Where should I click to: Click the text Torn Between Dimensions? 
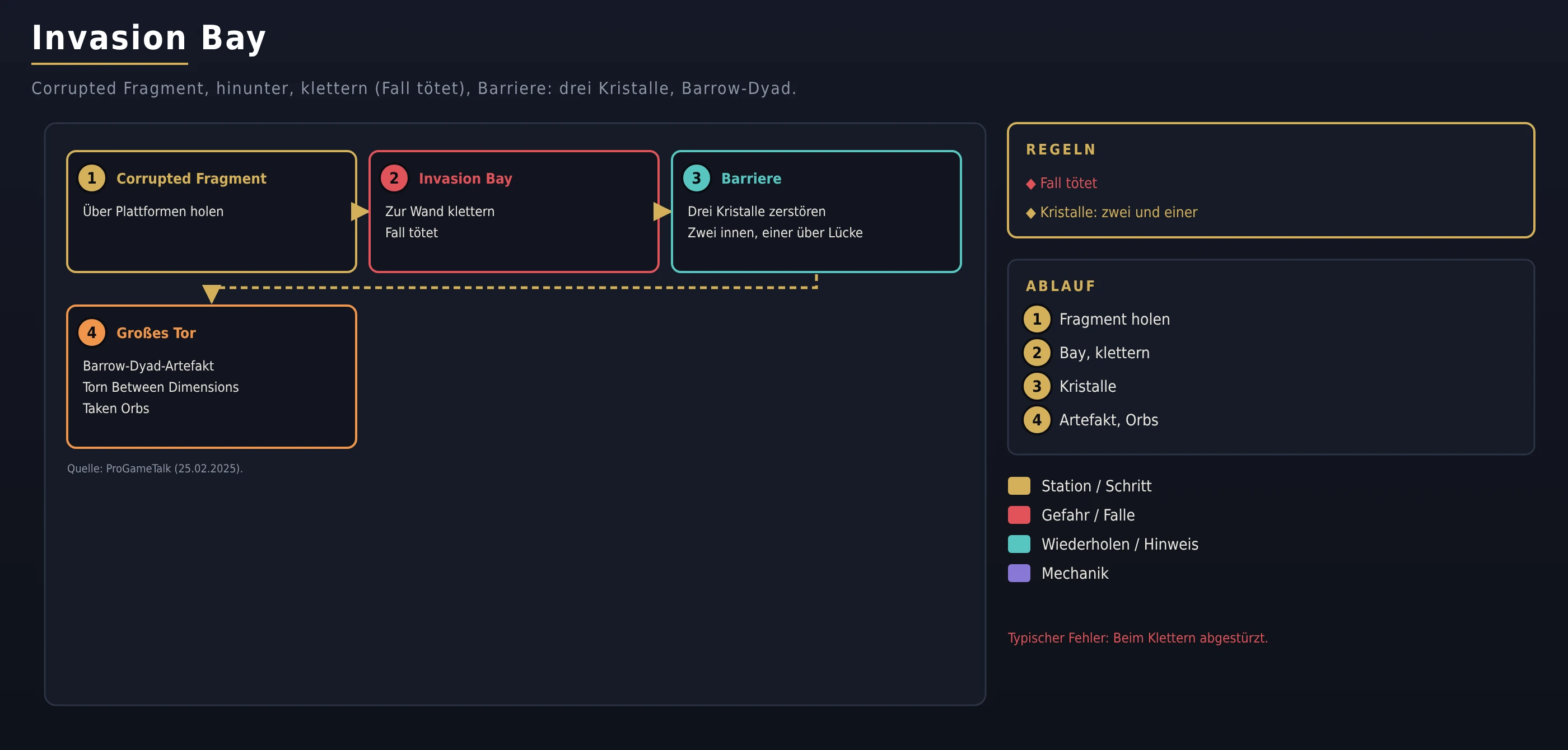click(161, 387)
